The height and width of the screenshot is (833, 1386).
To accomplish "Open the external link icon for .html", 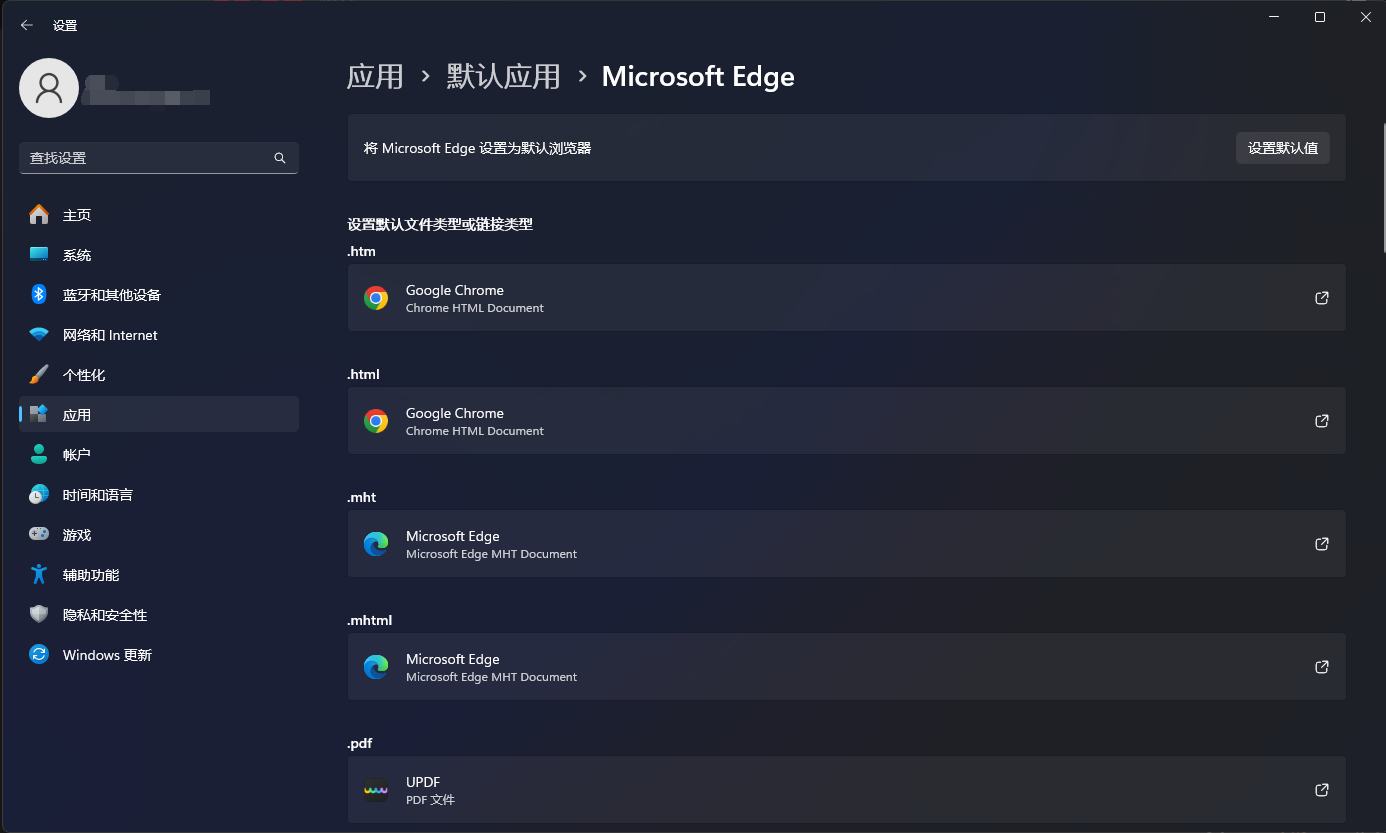I will [x=1322, y=421].
